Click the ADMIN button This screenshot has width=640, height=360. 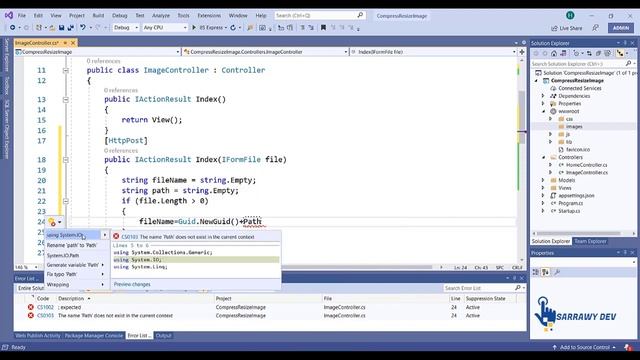(621, 28)
